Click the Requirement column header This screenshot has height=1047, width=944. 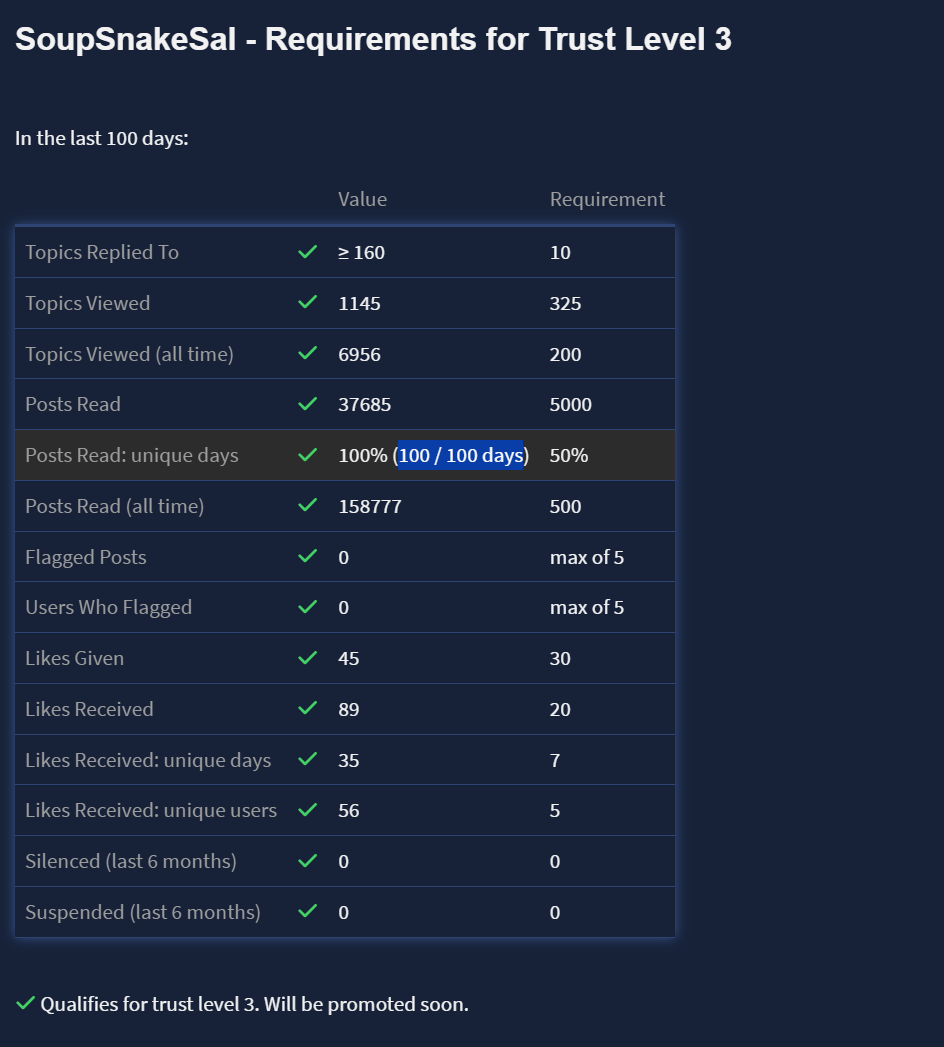coord(607,199)
